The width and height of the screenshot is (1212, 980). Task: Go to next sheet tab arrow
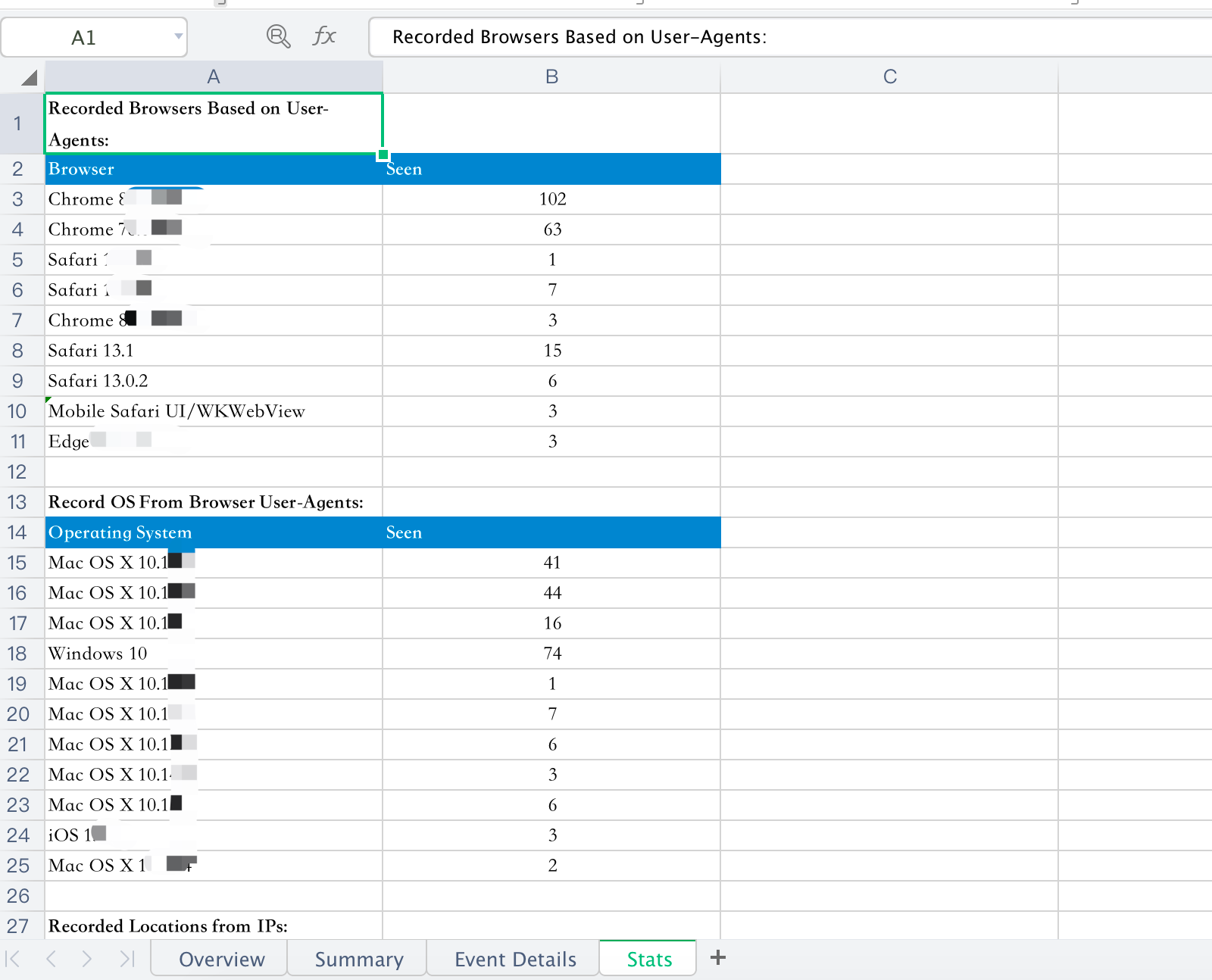pos(87,959)
